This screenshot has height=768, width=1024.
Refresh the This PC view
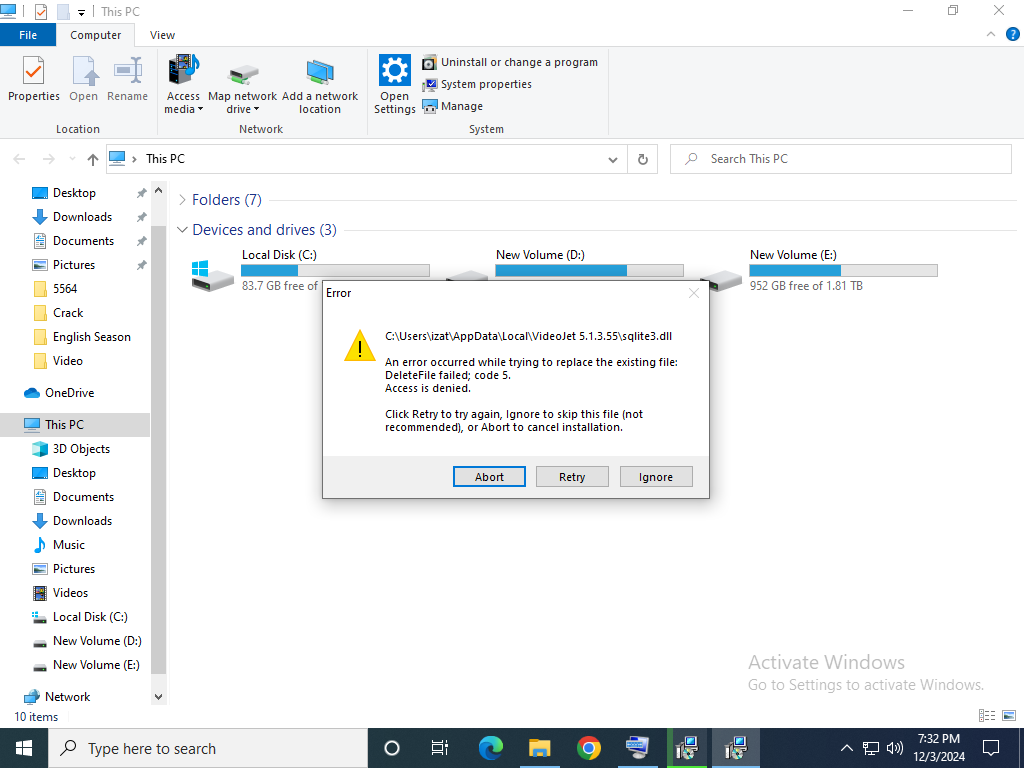coord(642,159)
